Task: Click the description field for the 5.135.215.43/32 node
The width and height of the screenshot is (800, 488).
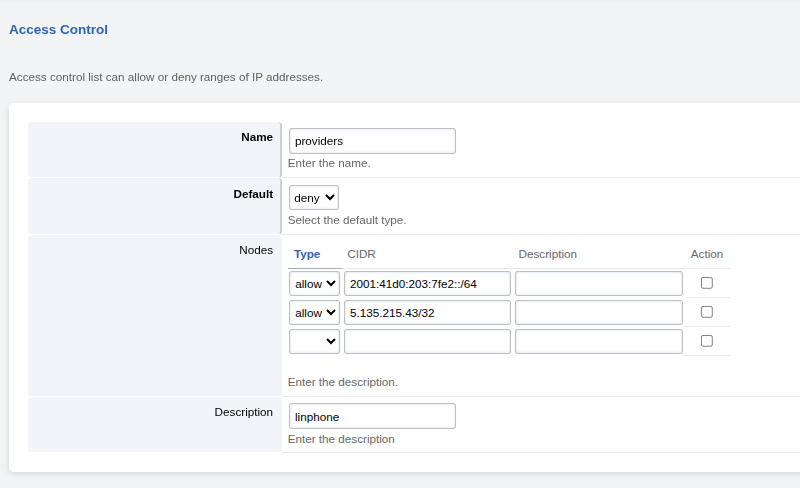Action: point(598,313)
